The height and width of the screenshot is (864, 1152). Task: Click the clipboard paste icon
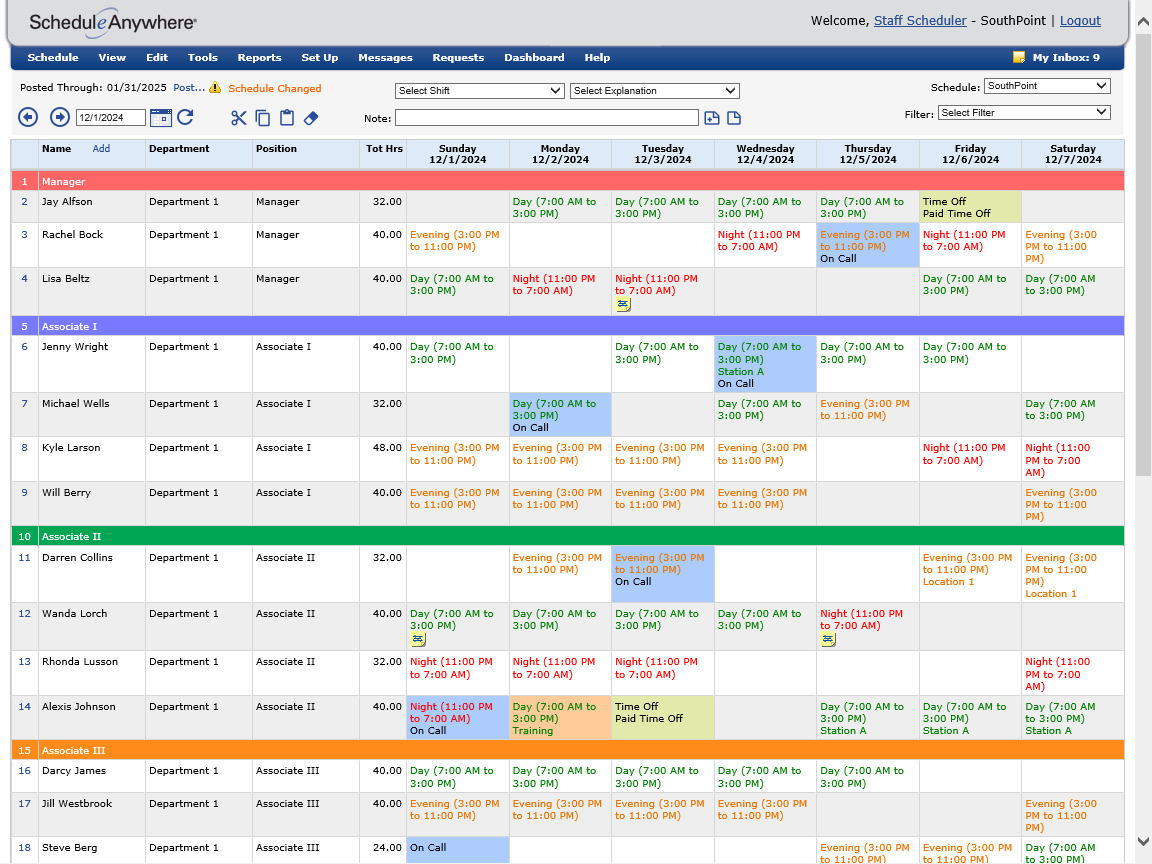[287, 118]
